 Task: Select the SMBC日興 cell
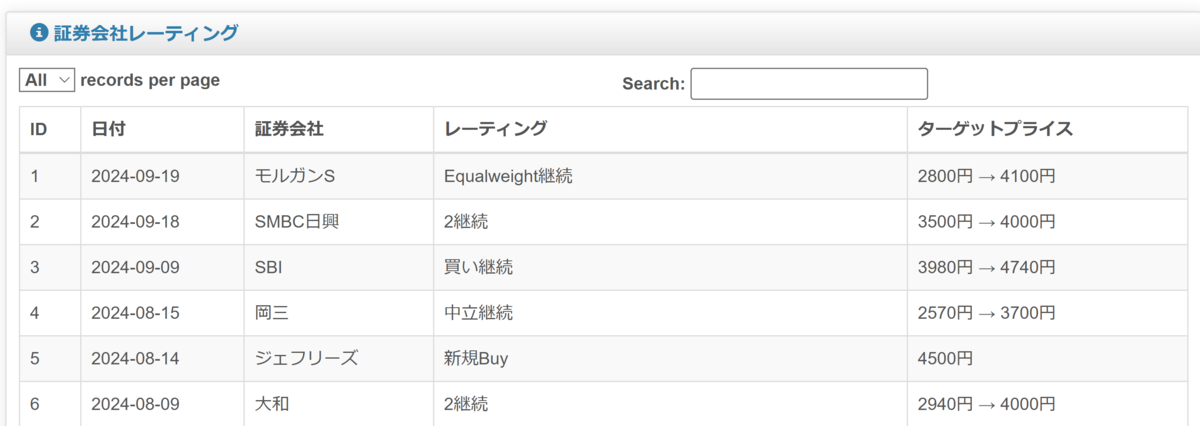(x=339, y=222)
